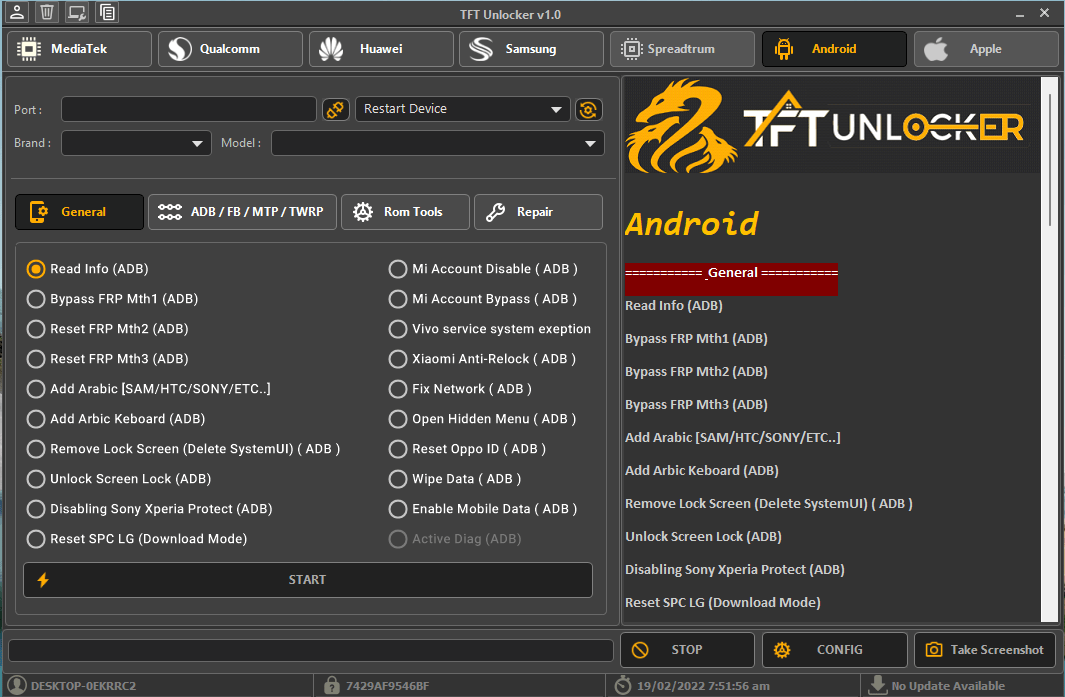Click the trash bin icon in title bar

[x=47, y=13]
